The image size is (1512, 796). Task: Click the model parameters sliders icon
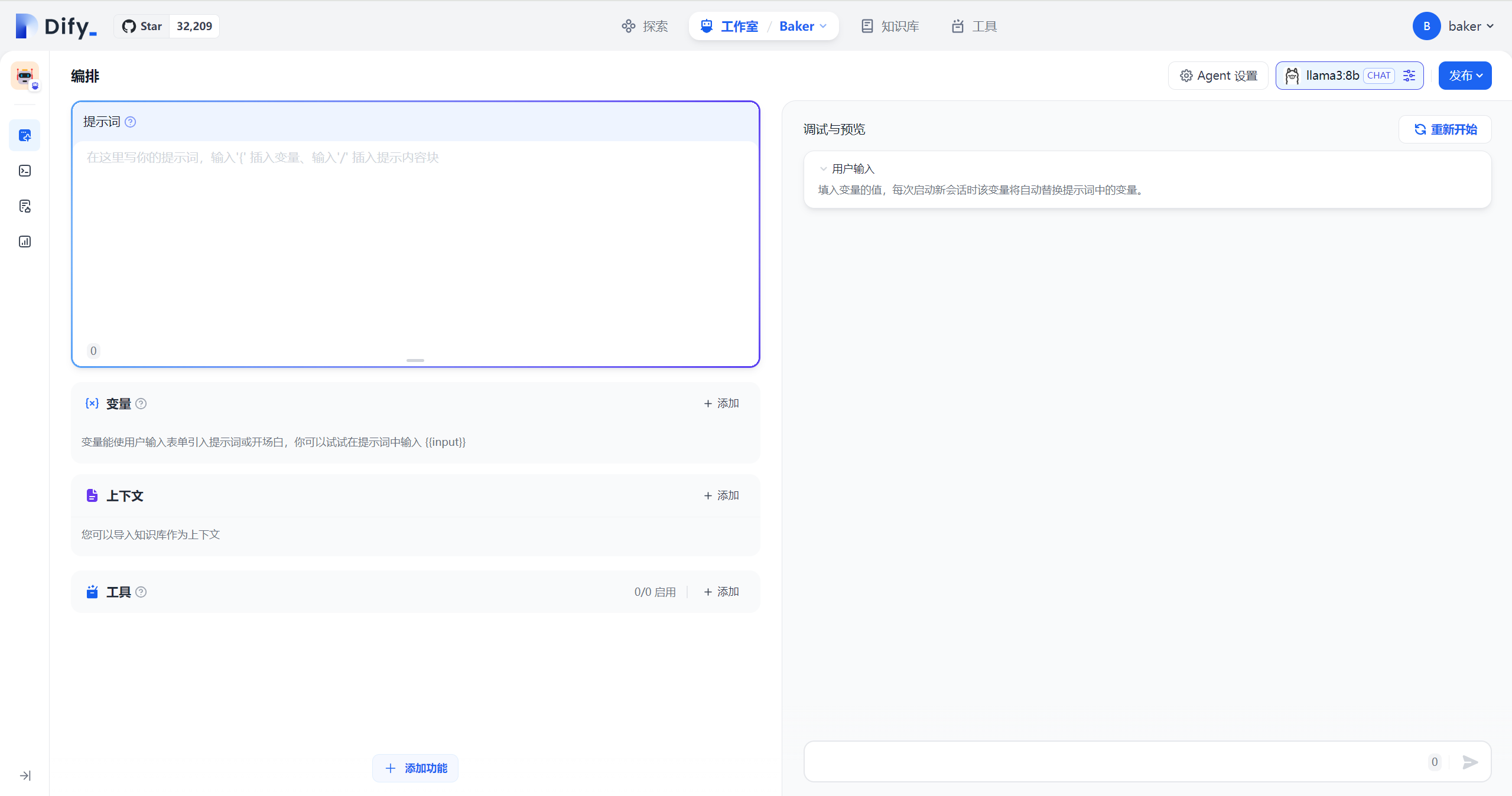click(1409, 76)
